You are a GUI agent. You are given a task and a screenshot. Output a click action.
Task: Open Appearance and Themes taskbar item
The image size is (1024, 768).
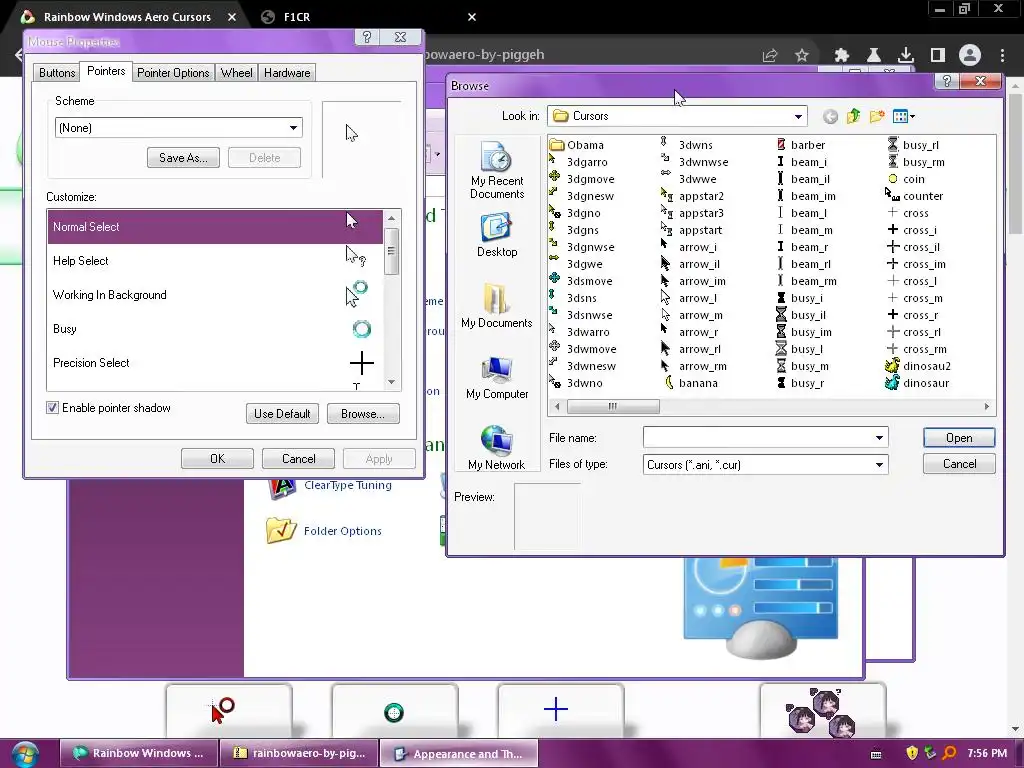pos(459,754)
